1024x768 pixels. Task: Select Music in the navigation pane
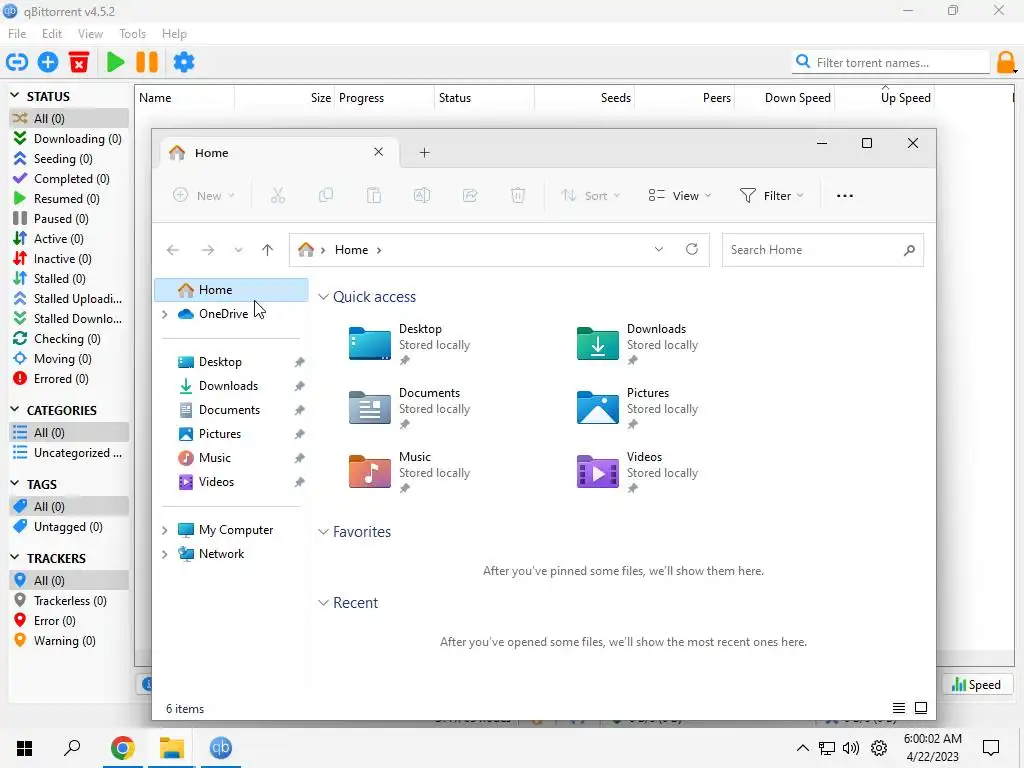[232, 458]
